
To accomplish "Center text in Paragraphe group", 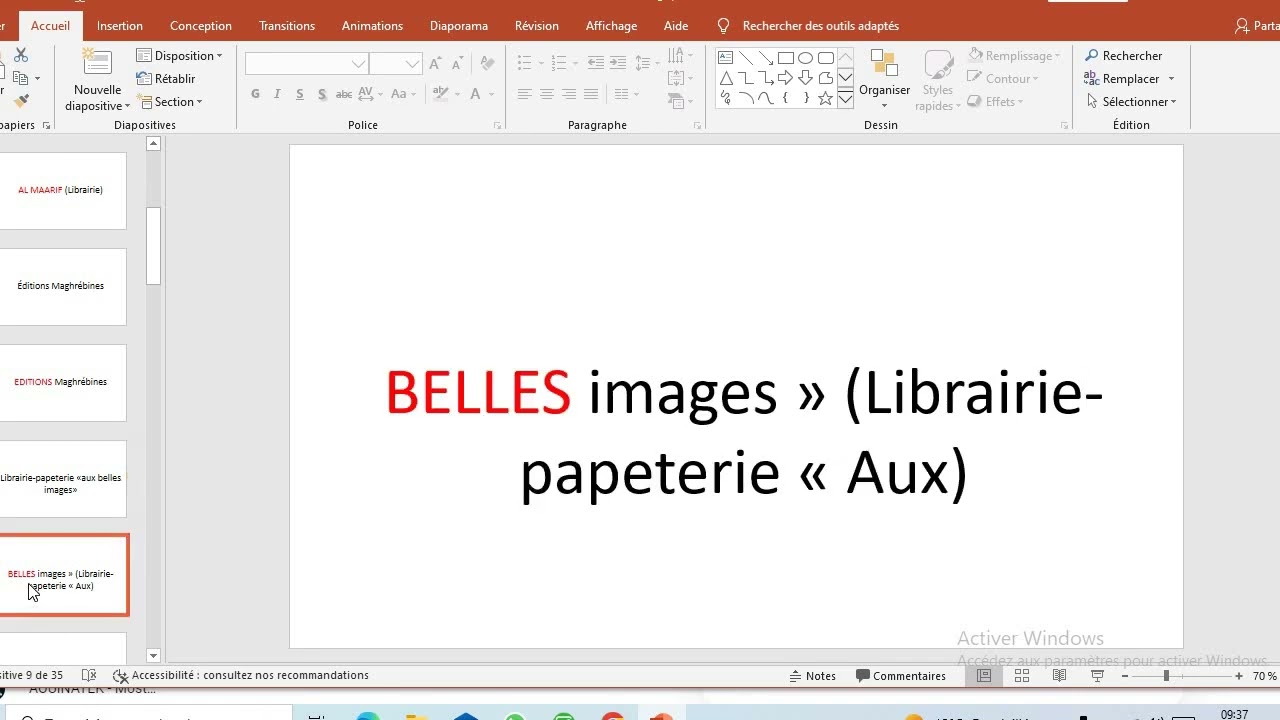I will pyautogui.click(x=546, y=94).
